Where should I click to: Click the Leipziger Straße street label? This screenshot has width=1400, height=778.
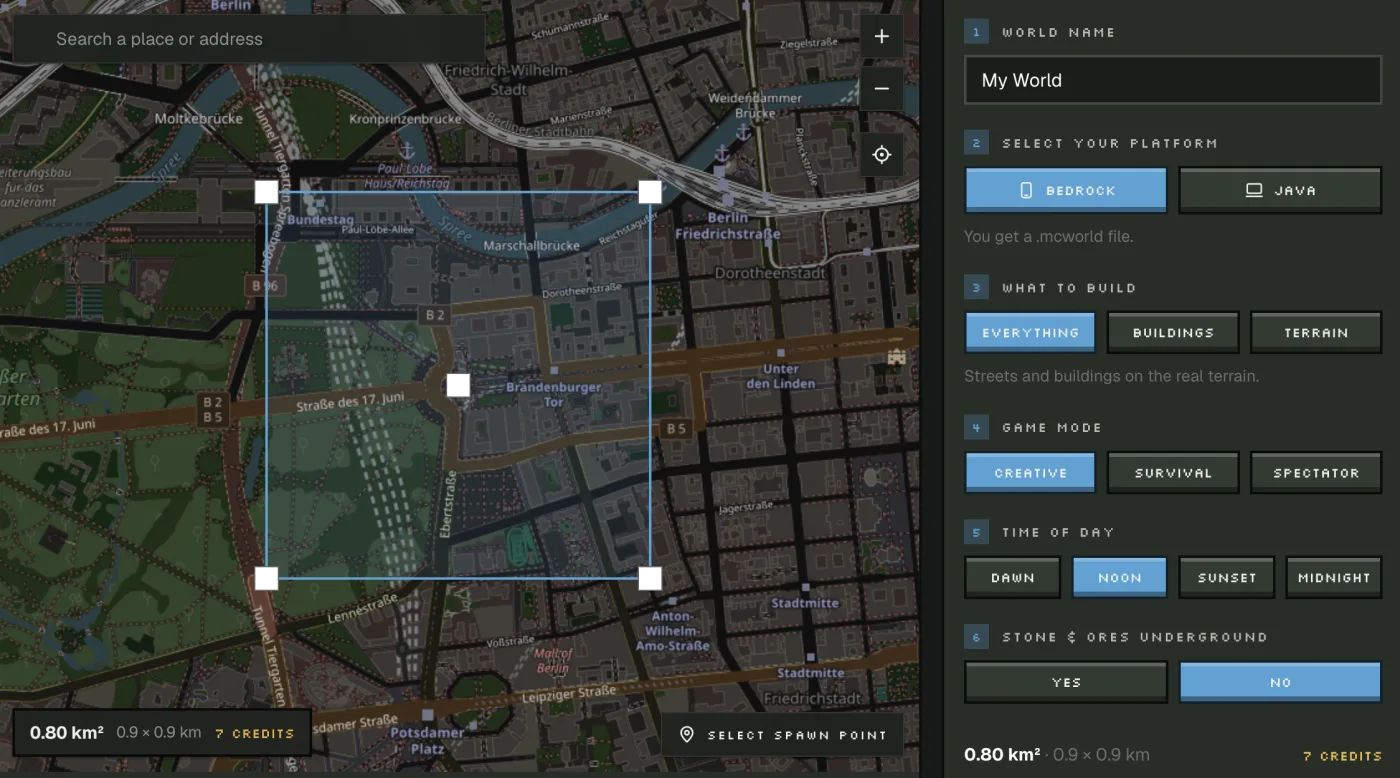tap(569, 693)
